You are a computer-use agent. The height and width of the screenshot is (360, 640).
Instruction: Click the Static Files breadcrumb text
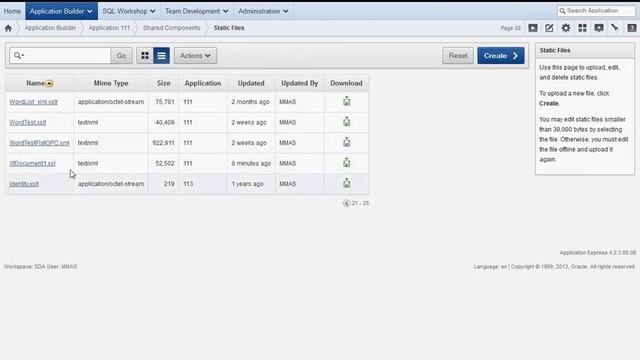coord(229,28)
